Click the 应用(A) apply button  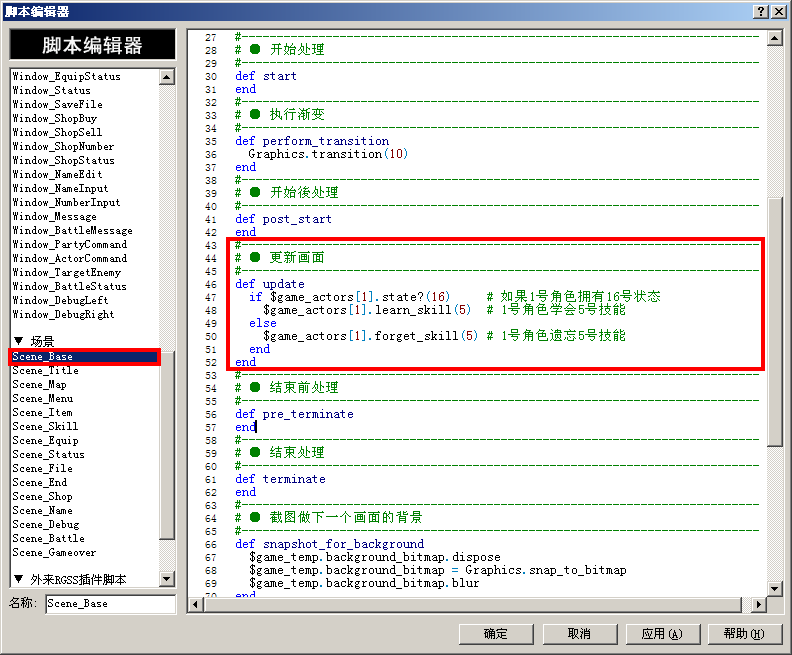[x=662, y=633]
